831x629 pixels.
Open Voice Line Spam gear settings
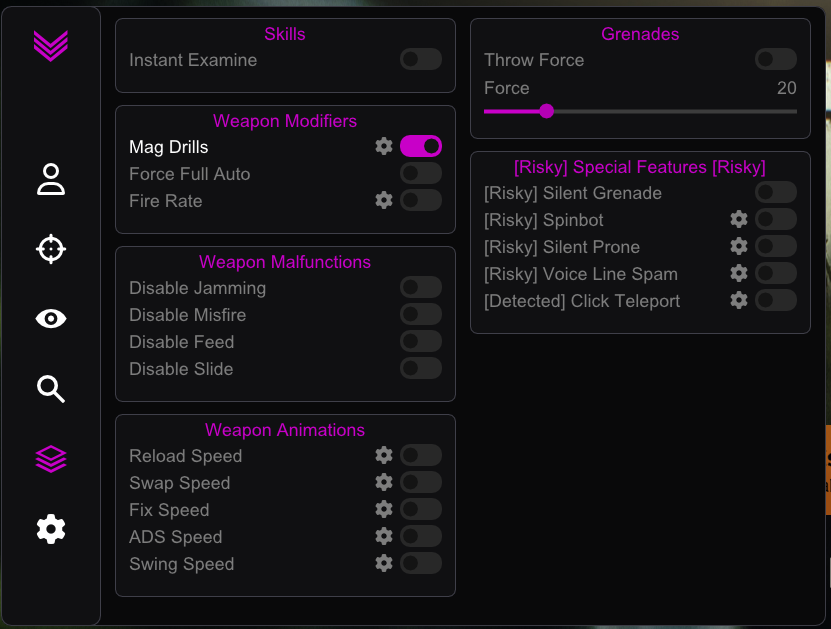[x=739, y=273]
